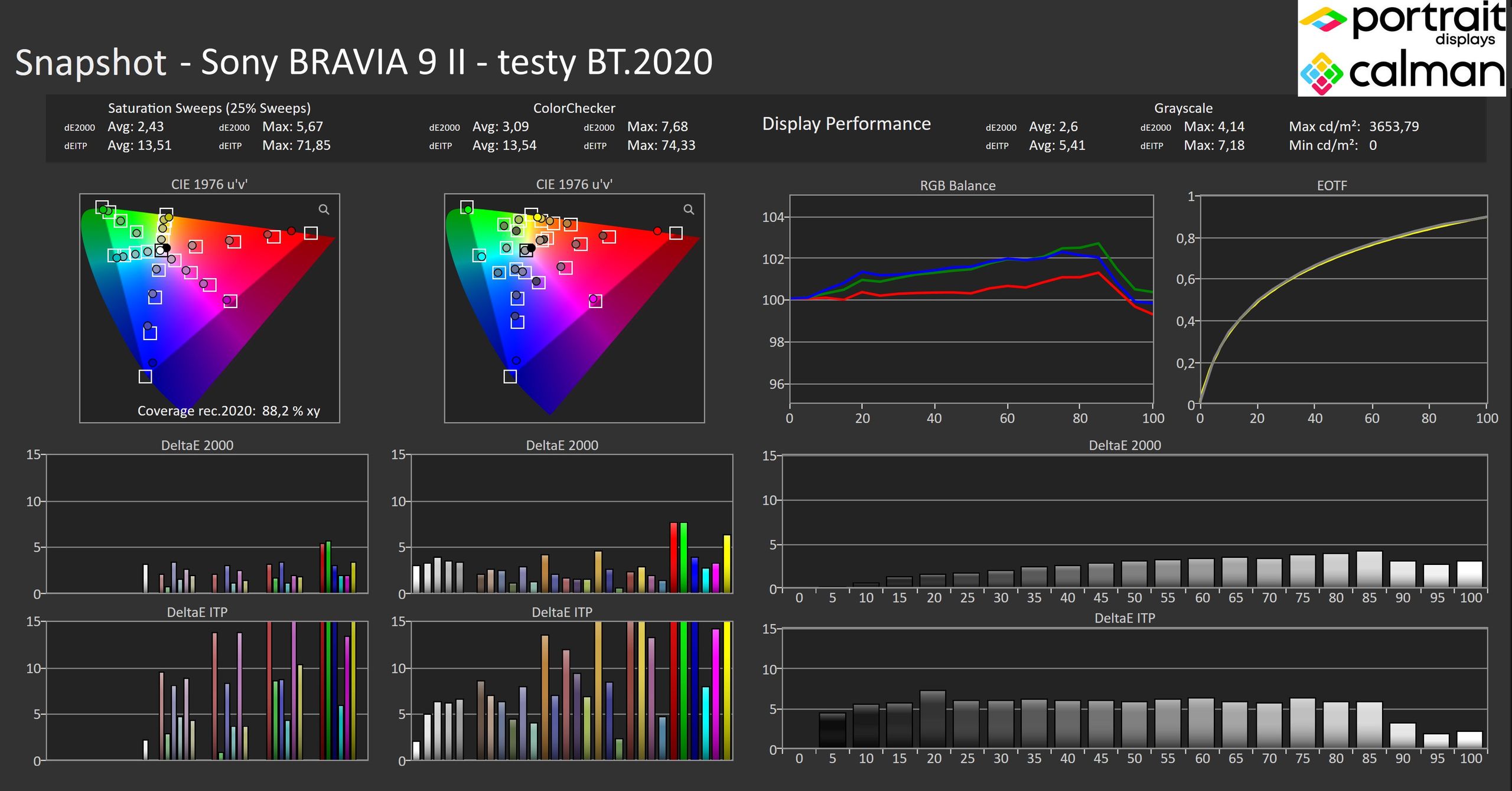Click the blue primary target square on Saturation CIE chart
The height and width of the screenshot is (791, 1512).
145,376
